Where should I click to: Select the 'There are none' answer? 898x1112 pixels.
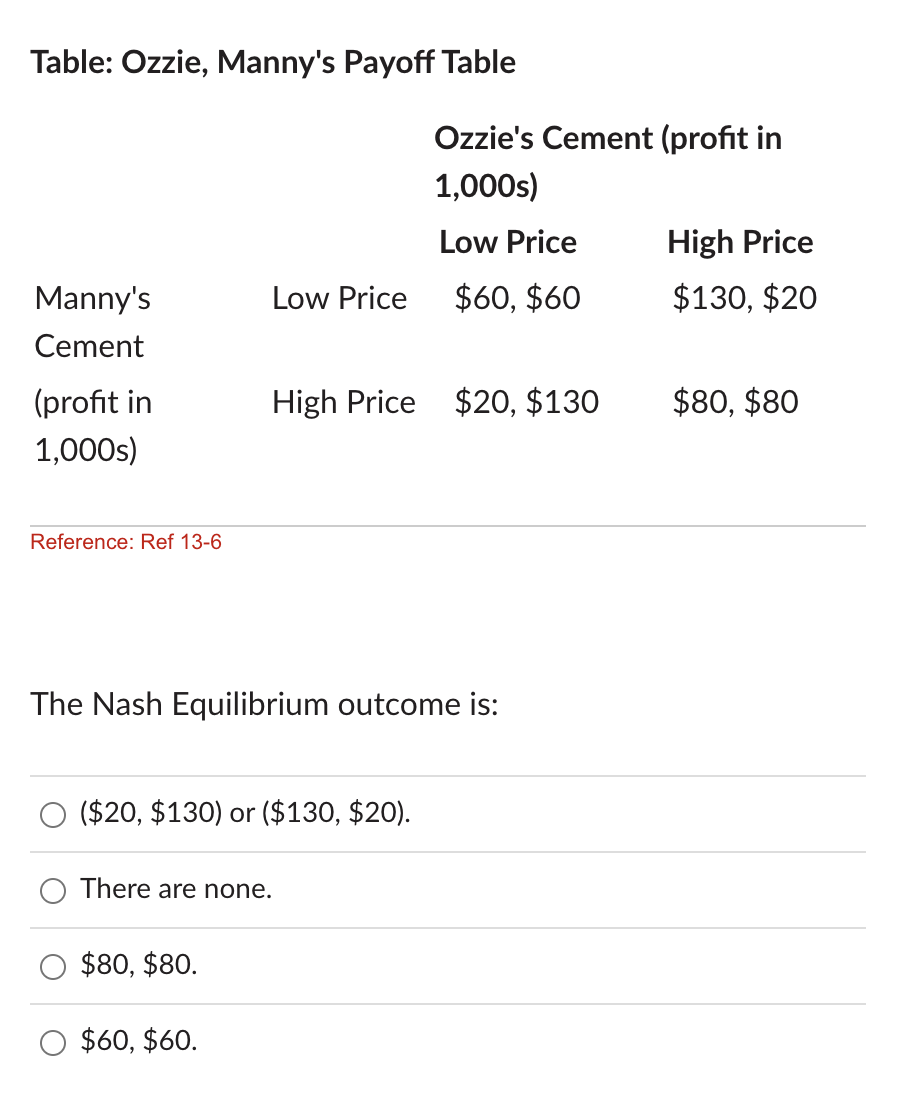(176, 889)
